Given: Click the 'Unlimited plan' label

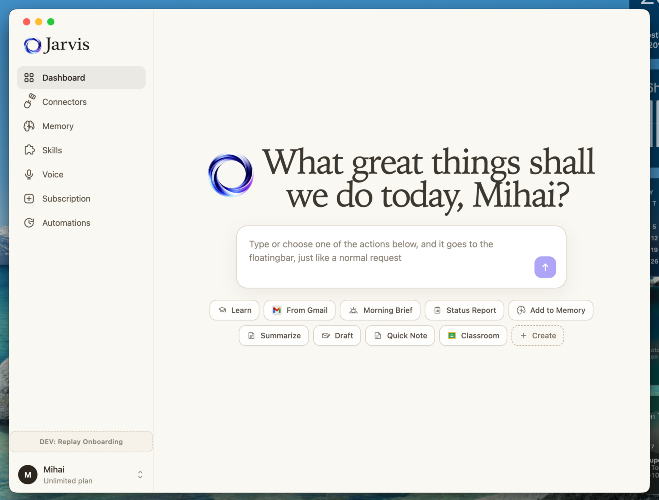Looking at the screenshot, I should pos(68,481).
